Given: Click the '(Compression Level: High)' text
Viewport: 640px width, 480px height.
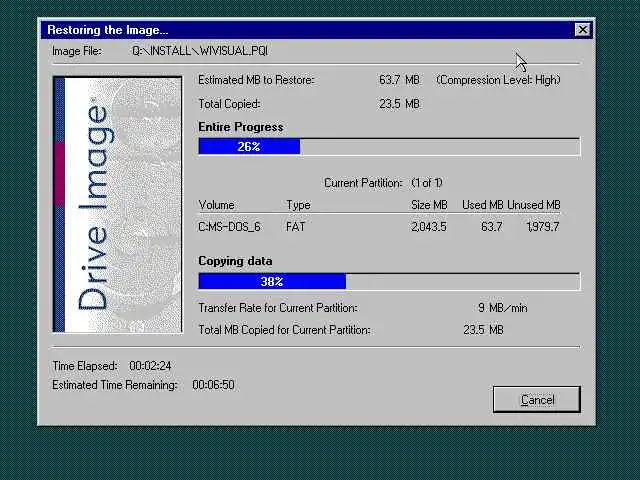Looking at the screenshot, I should pyautogui.click(x=498, y=80).
